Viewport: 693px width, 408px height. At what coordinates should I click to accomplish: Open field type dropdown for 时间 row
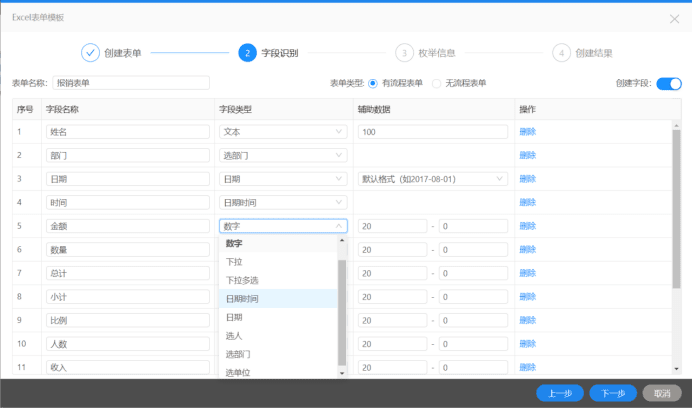[283, 202]
